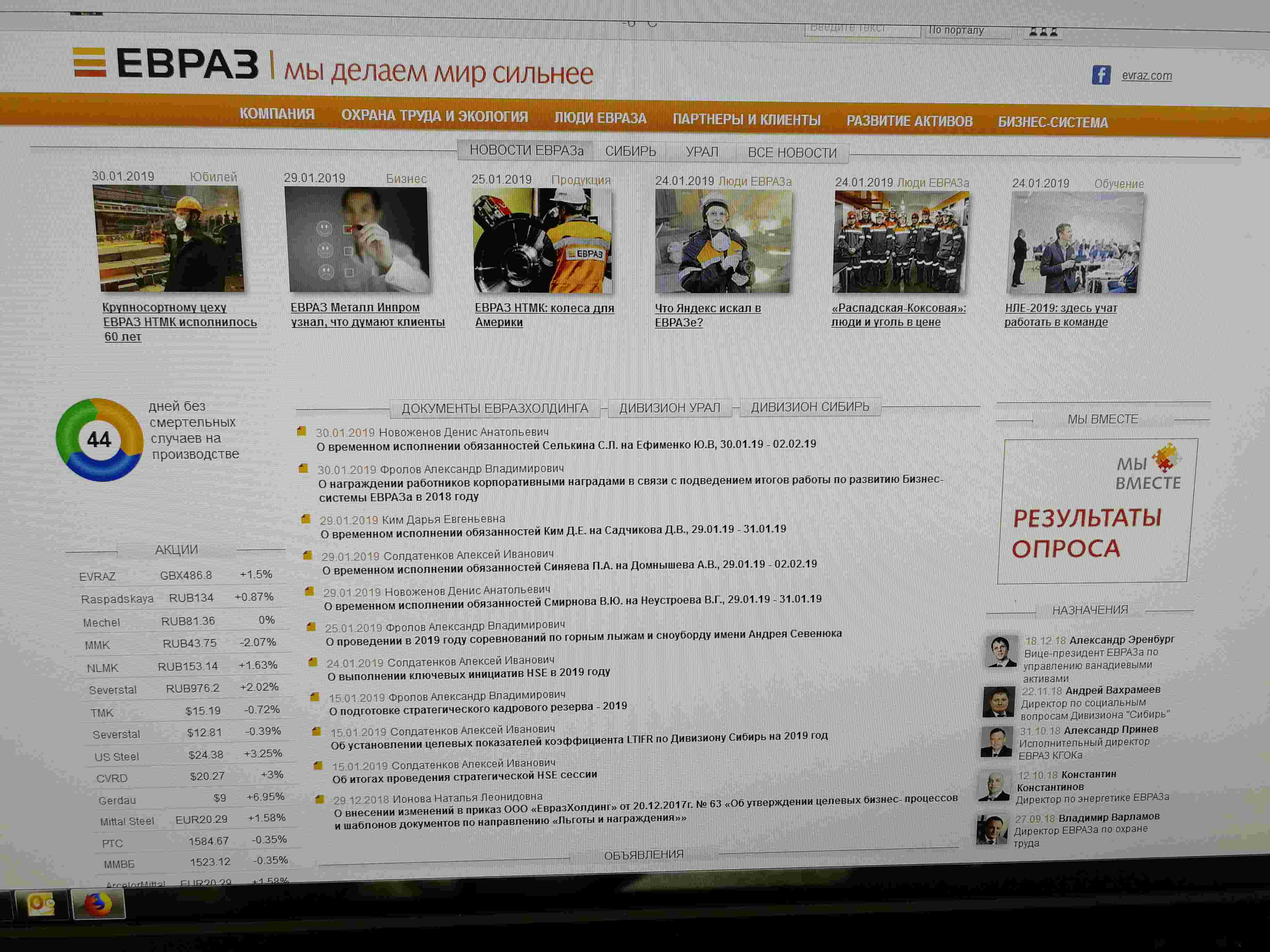Image resolution: width=1270 pixels, height=952 pixels.
Task: Switch to the СИБИРЬ news tab
Action: click(x=631, y=152)
